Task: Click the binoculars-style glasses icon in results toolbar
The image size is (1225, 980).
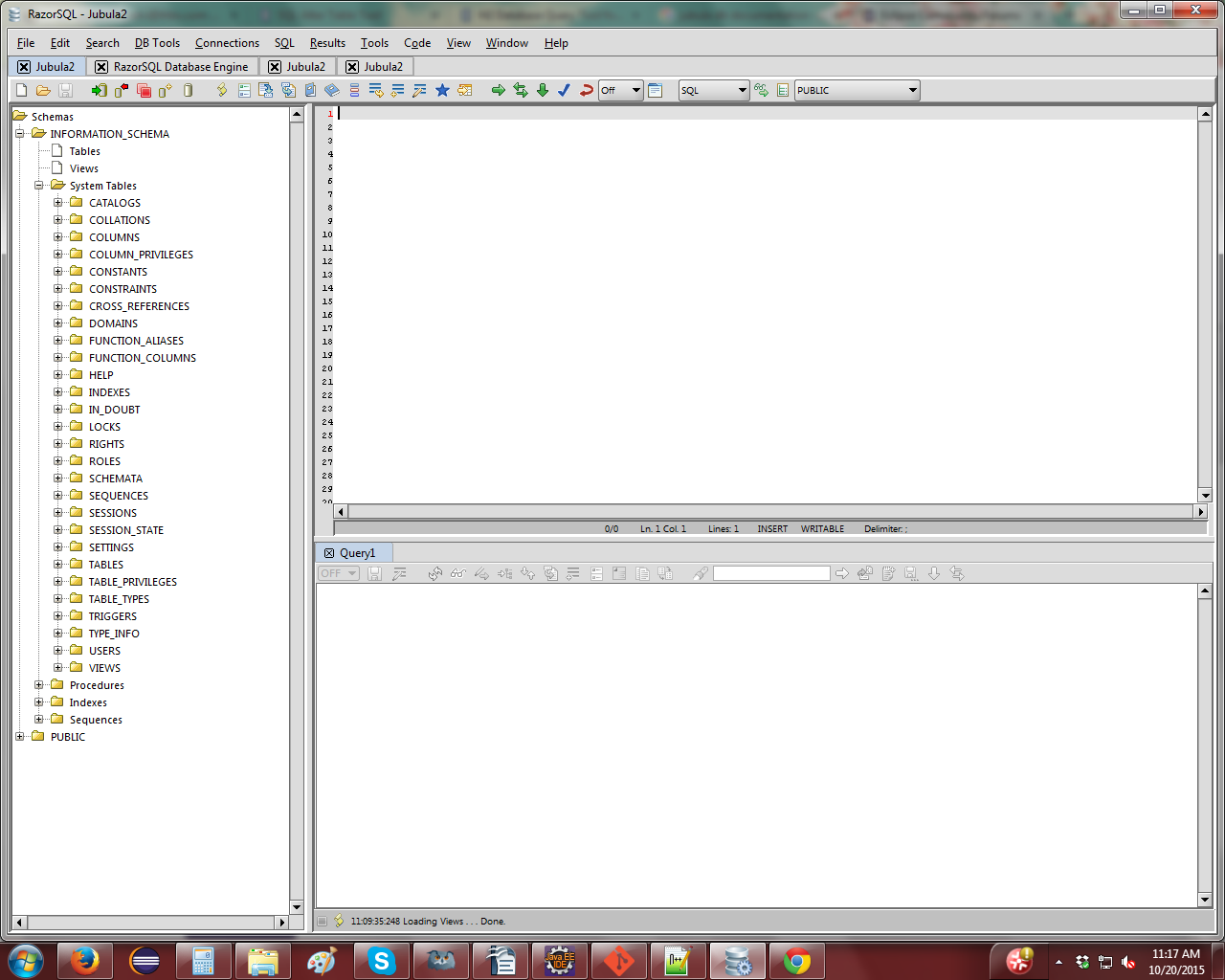Action: click(457, 573)
